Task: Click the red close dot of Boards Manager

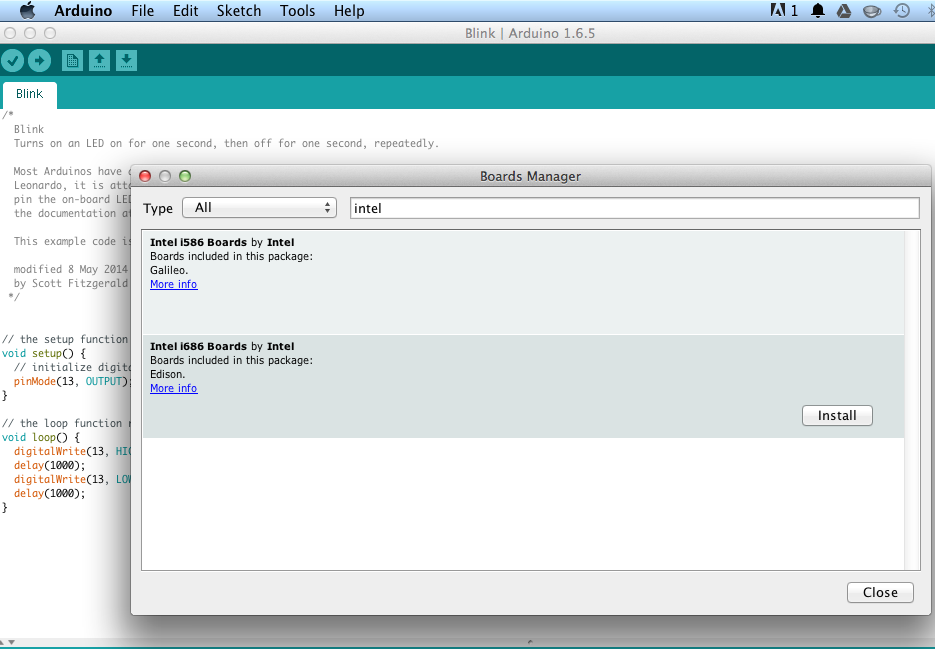Action: point(145,176)
